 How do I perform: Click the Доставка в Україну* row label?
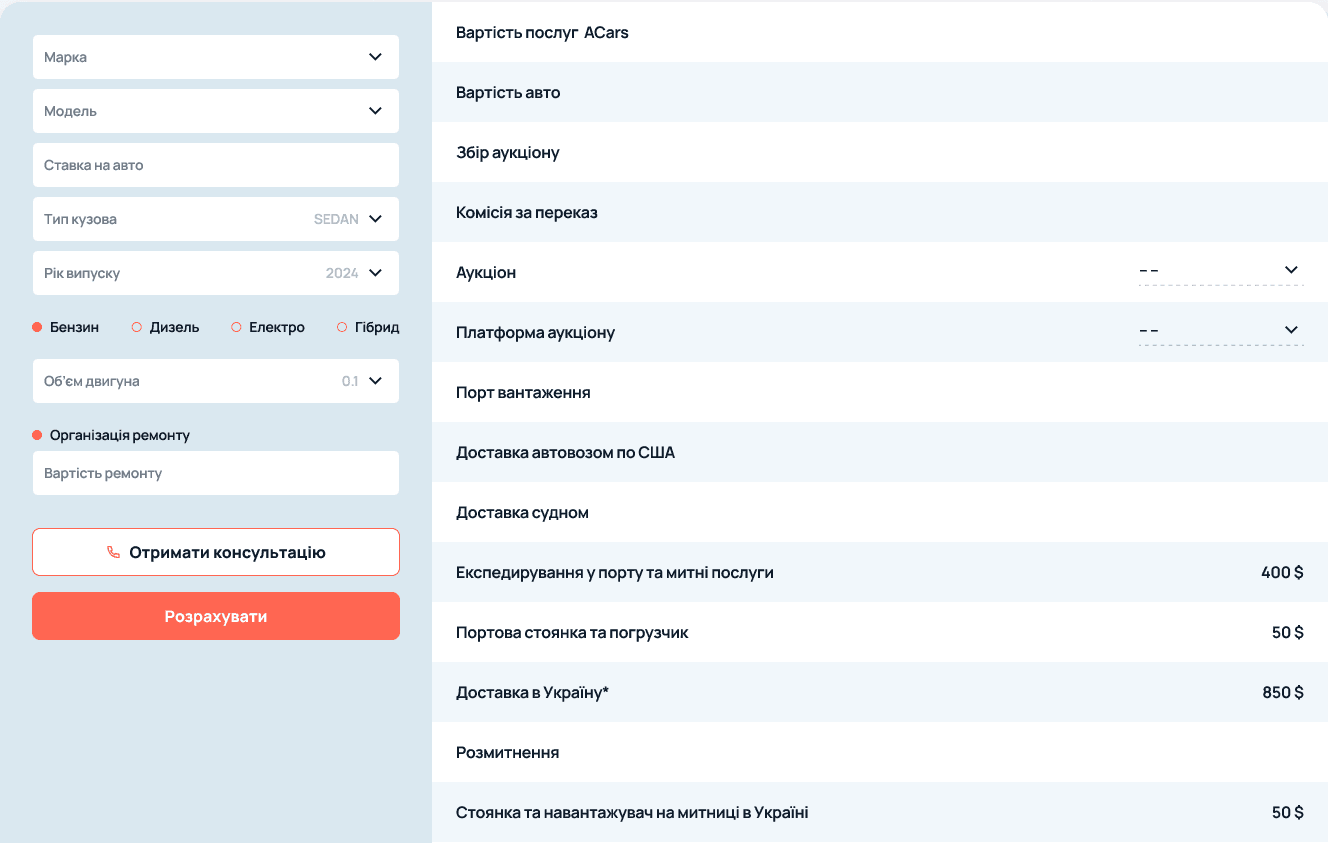[532, 692]
